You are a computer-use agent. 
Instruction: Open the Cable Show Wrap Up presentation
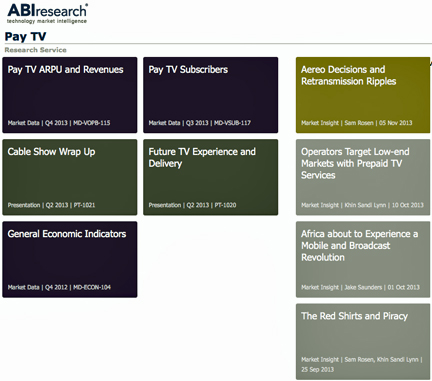pyautogui.click(x=70, y=177)
